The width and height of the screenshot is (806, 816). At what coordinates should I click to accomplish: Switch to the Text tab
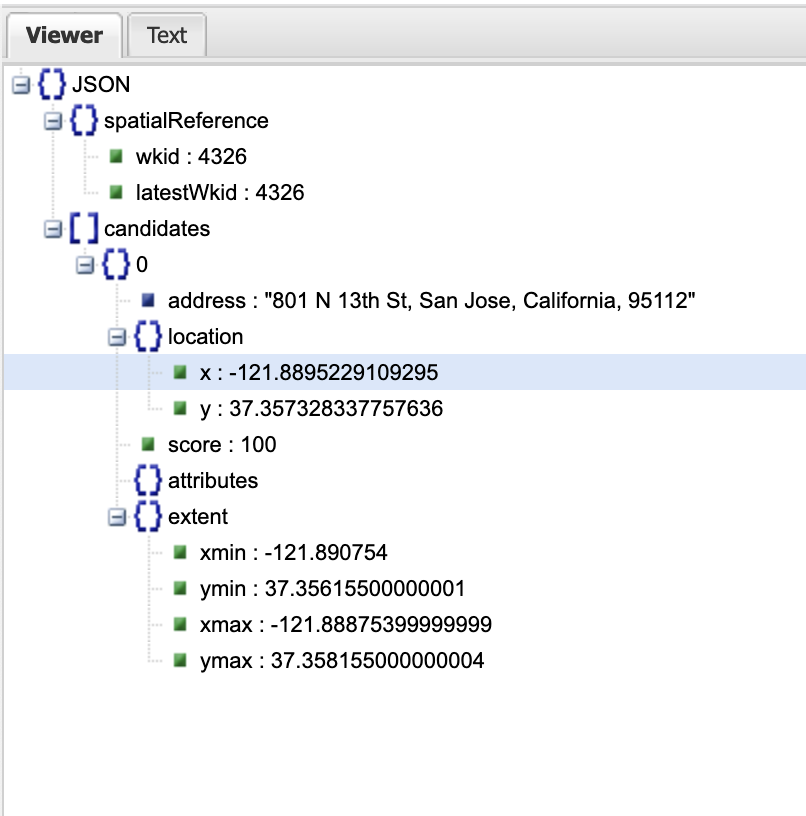pos(167,36)
